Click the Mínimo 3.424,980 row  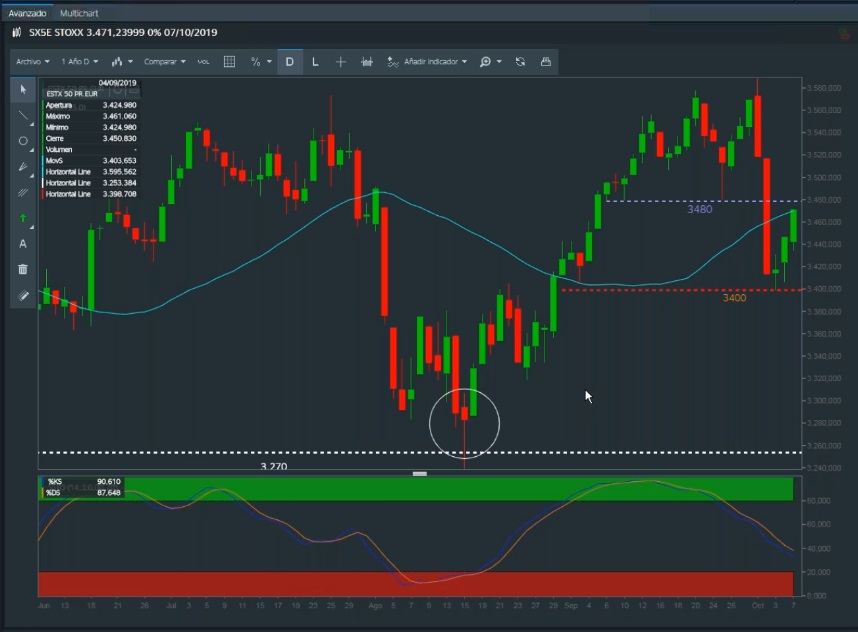coord(90,127)
